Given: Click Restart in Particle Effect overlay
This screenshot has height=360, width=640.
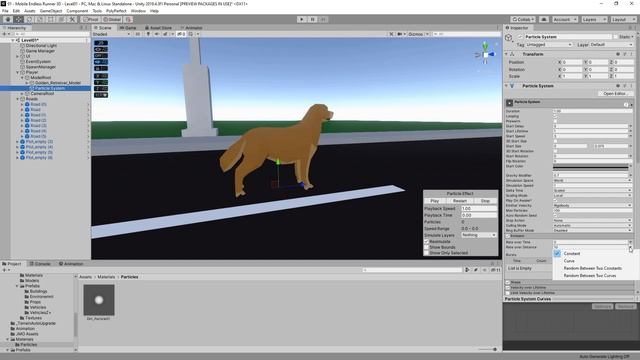Looking at the screenshot, I should tap(460, 201).
